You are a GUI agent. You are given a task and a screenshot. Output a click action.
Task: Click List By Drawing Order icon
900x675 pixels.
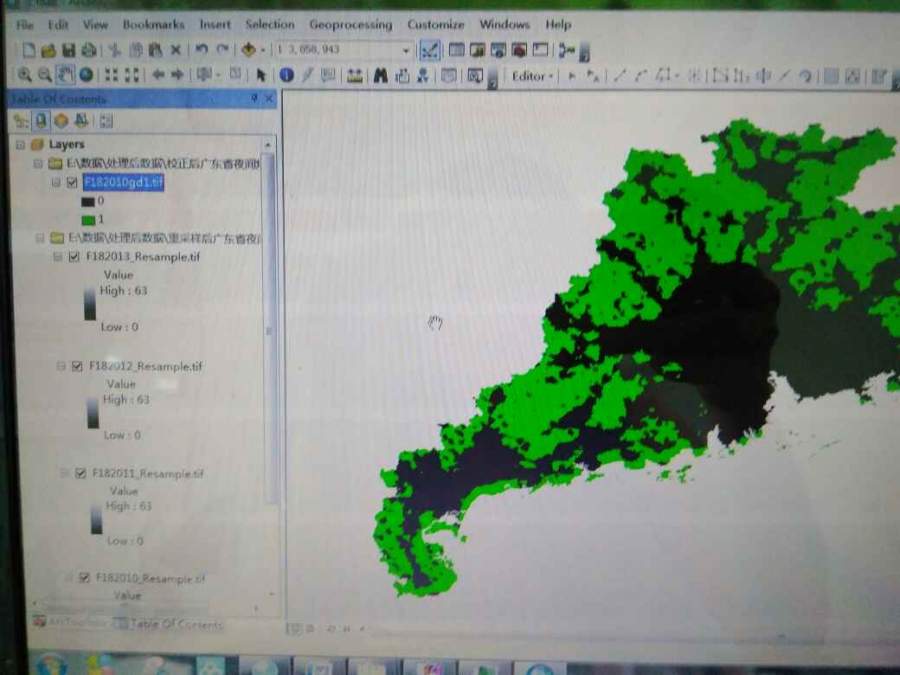pos(21,121)
